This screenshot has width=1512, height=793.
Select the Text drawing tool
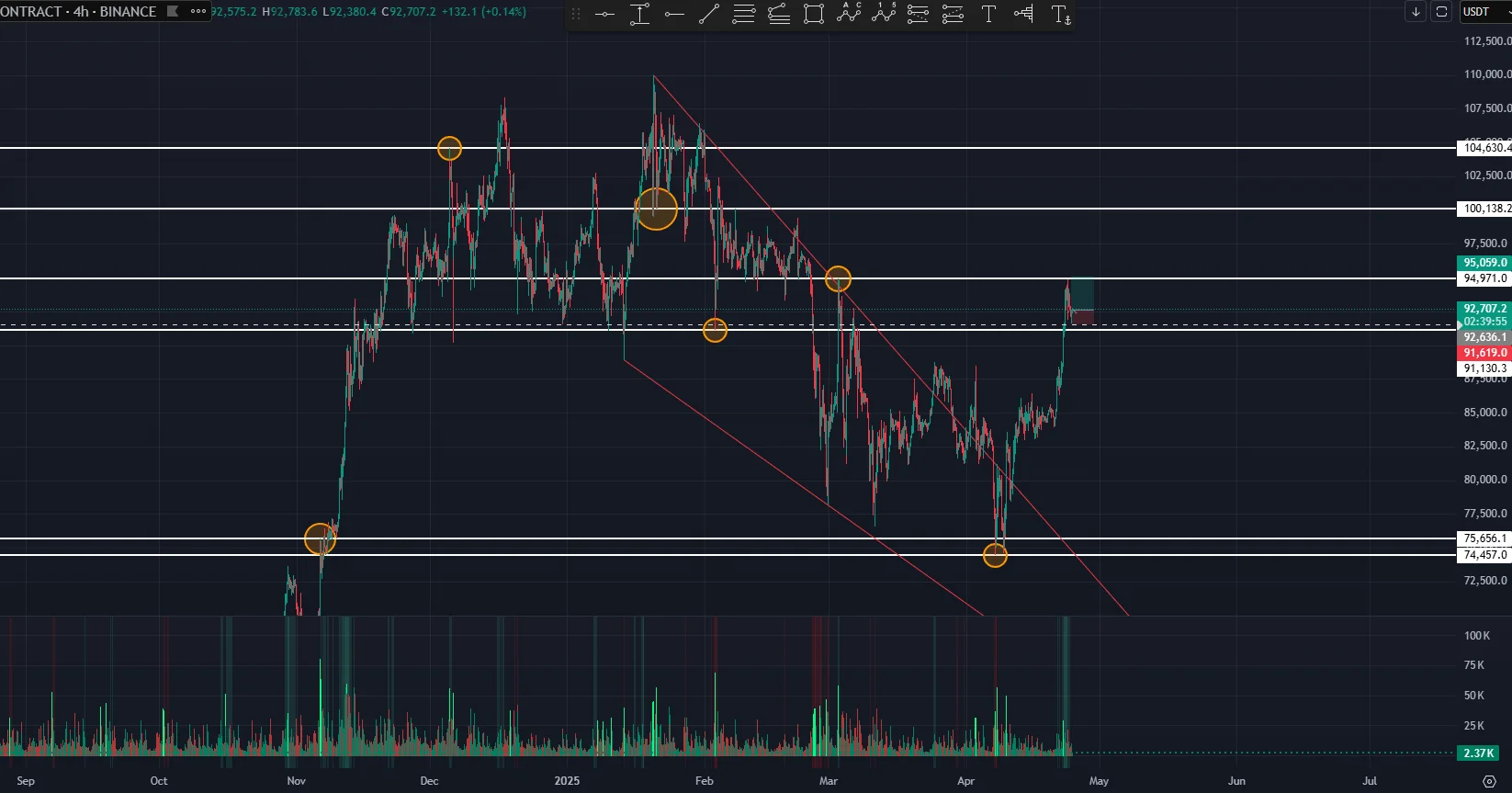[988, 14]
